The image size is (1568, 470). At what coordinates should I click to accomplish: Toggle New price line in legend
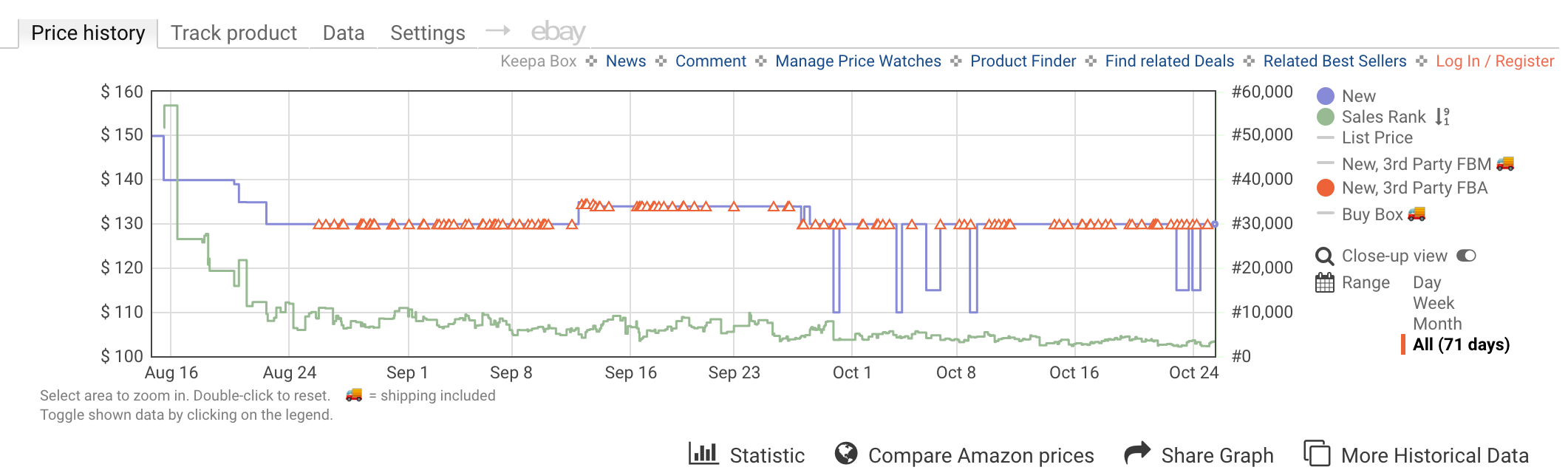(1358, 96)
